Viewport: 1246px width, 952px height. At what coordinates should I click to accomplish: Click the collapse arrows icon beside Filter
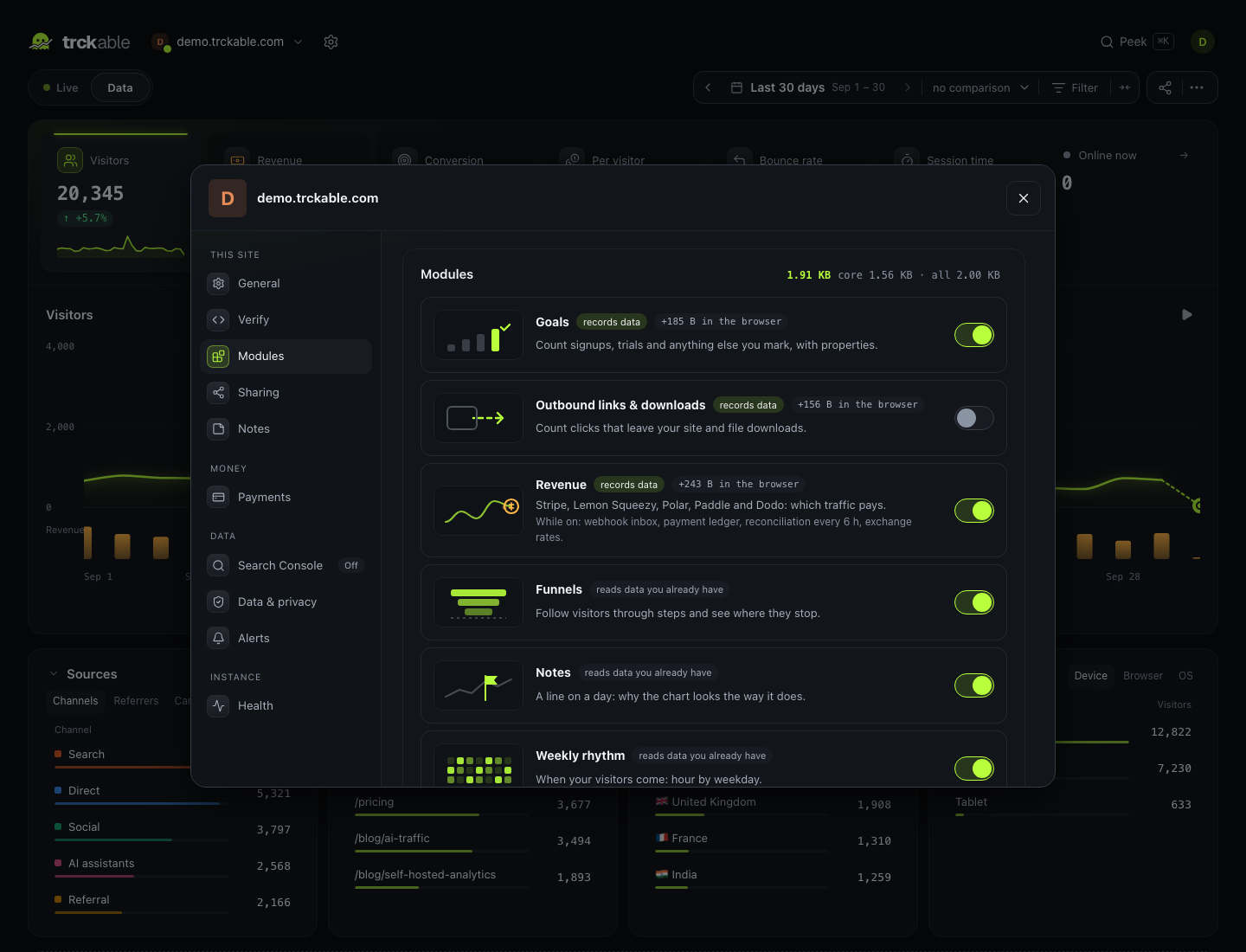[1125, 87]
